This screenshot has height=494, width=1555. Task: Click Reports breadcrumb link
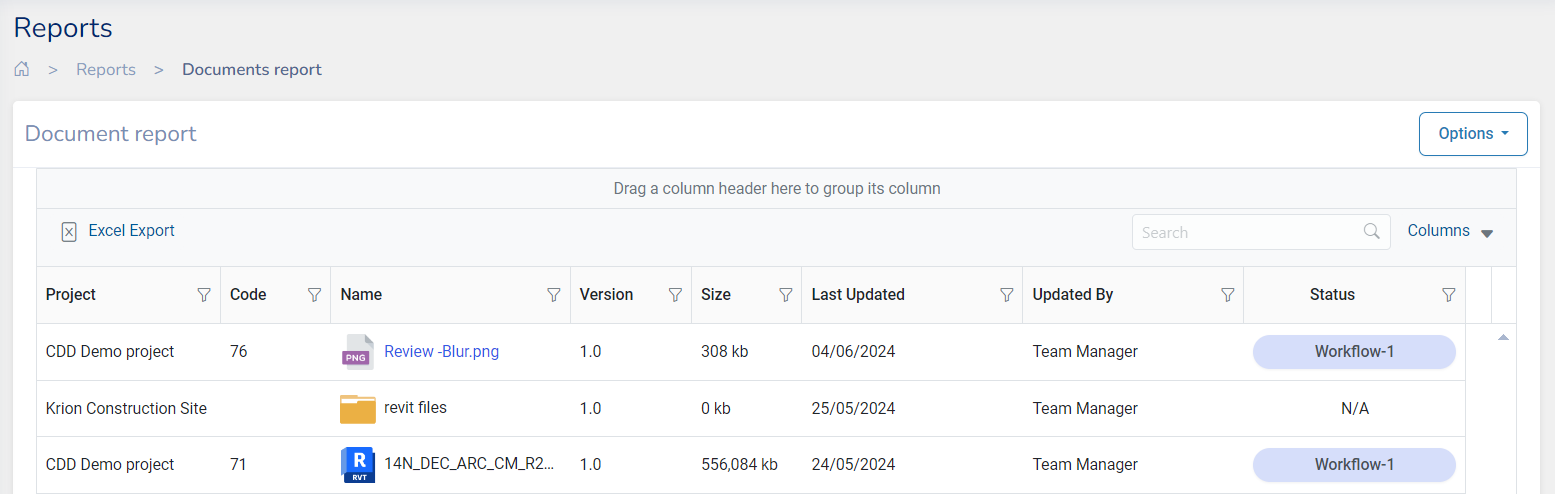106,70
